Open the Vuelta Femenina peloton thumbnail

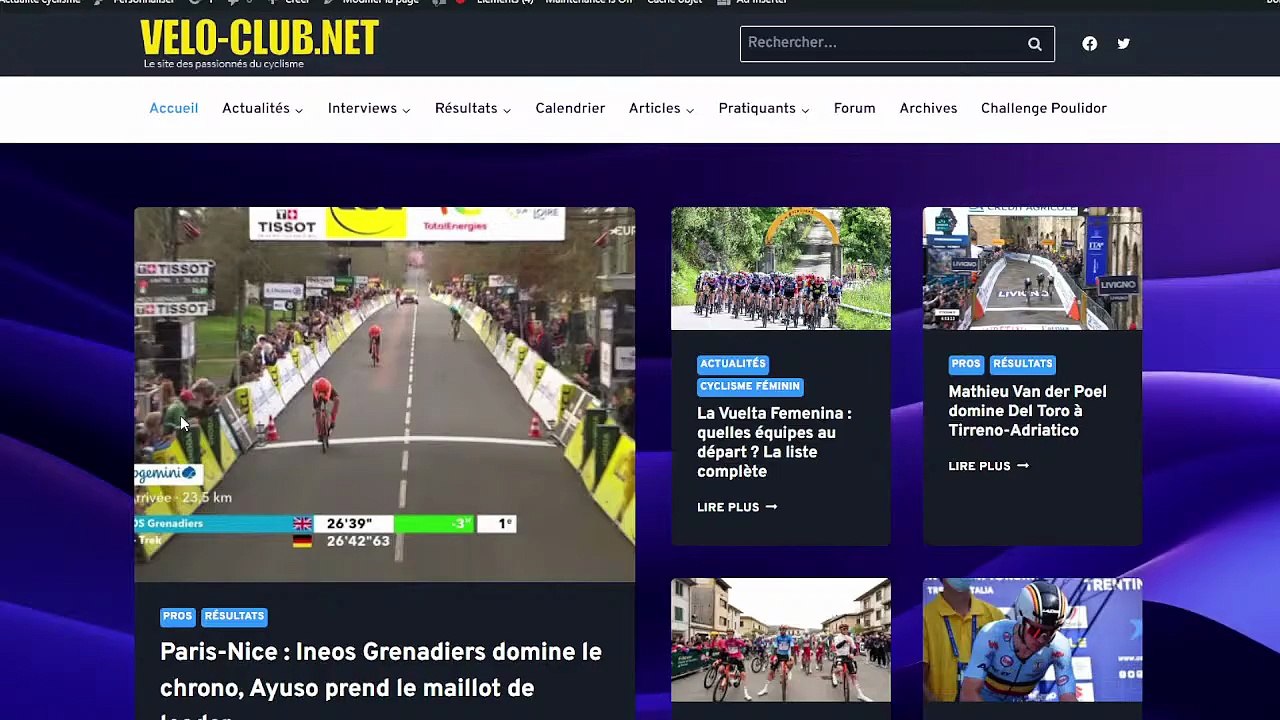point(781,268)
